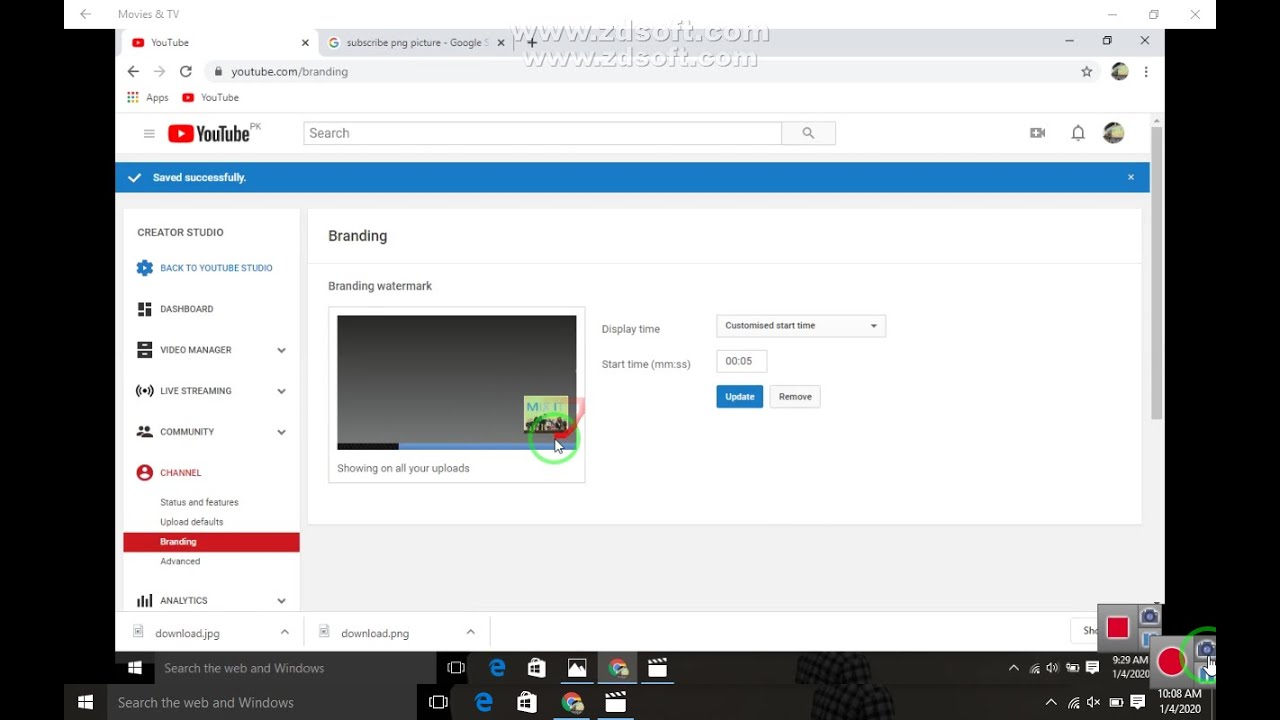Open Status and features page
Screen dimensions: 1280x720
[x=199, y=502]
